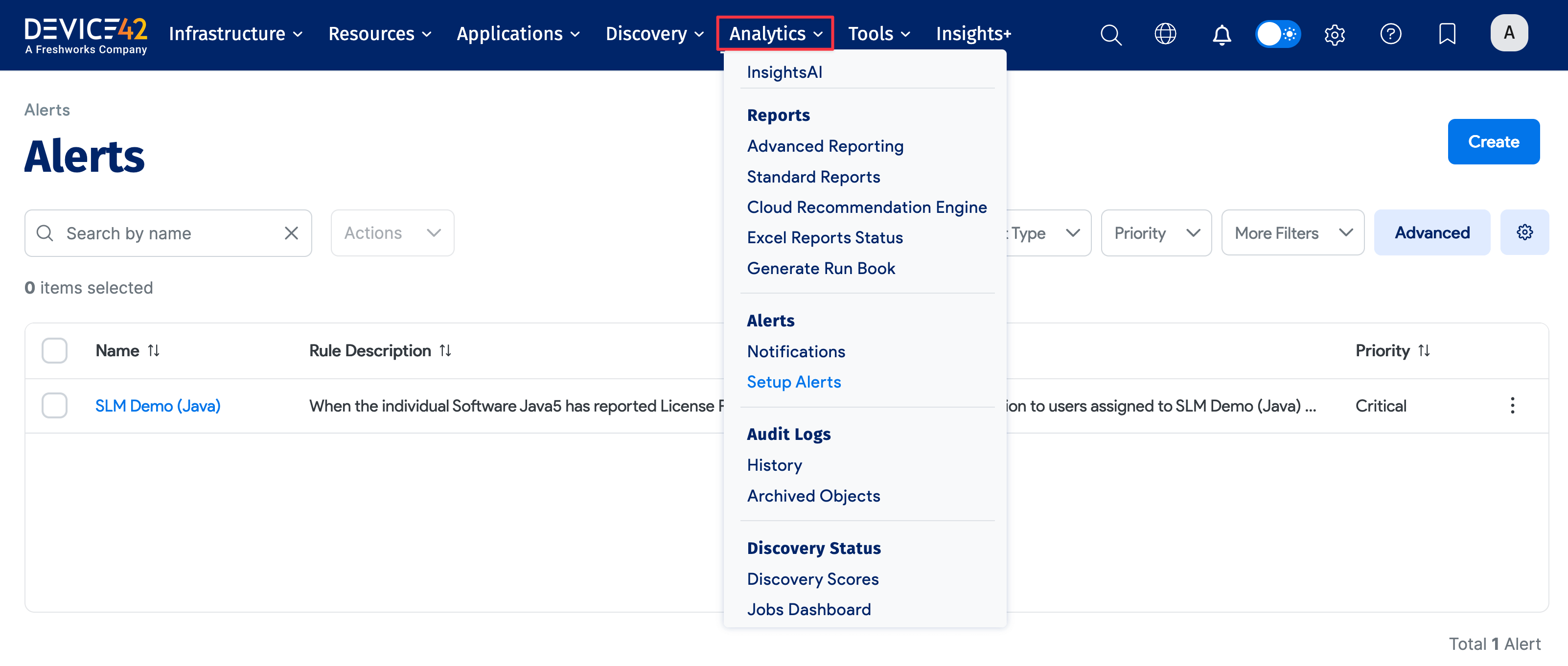Expand the Applications menu
Screen dimensions: 1568x666
point(518,34)
